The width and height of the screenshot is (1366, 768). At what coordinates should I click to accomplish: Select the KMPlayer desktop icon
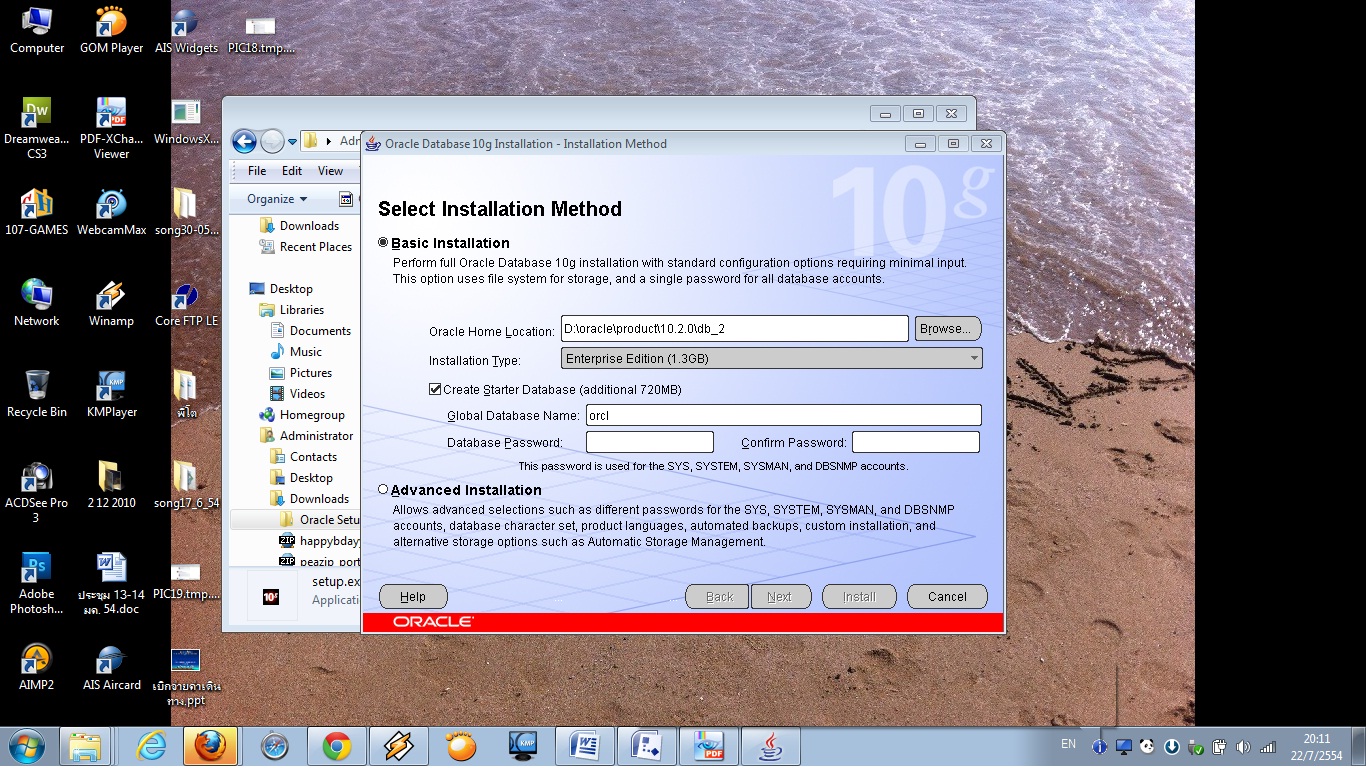coord(112,394)
